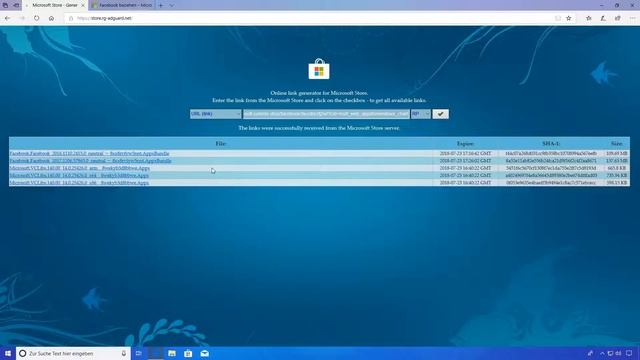
Task: Click the browser back arrow
Action: [x=7, y=18]
